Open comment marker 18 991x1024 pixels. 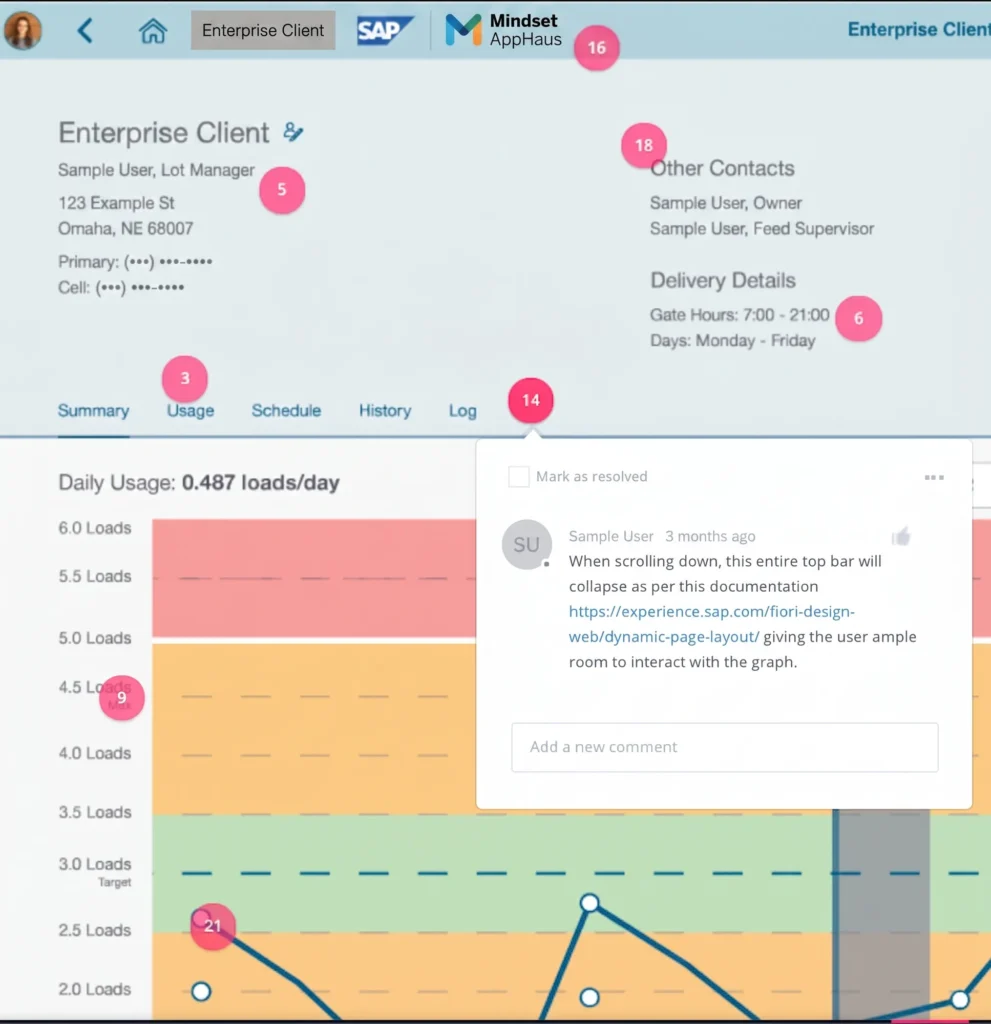pyautogui.click(x=643, y=145)
